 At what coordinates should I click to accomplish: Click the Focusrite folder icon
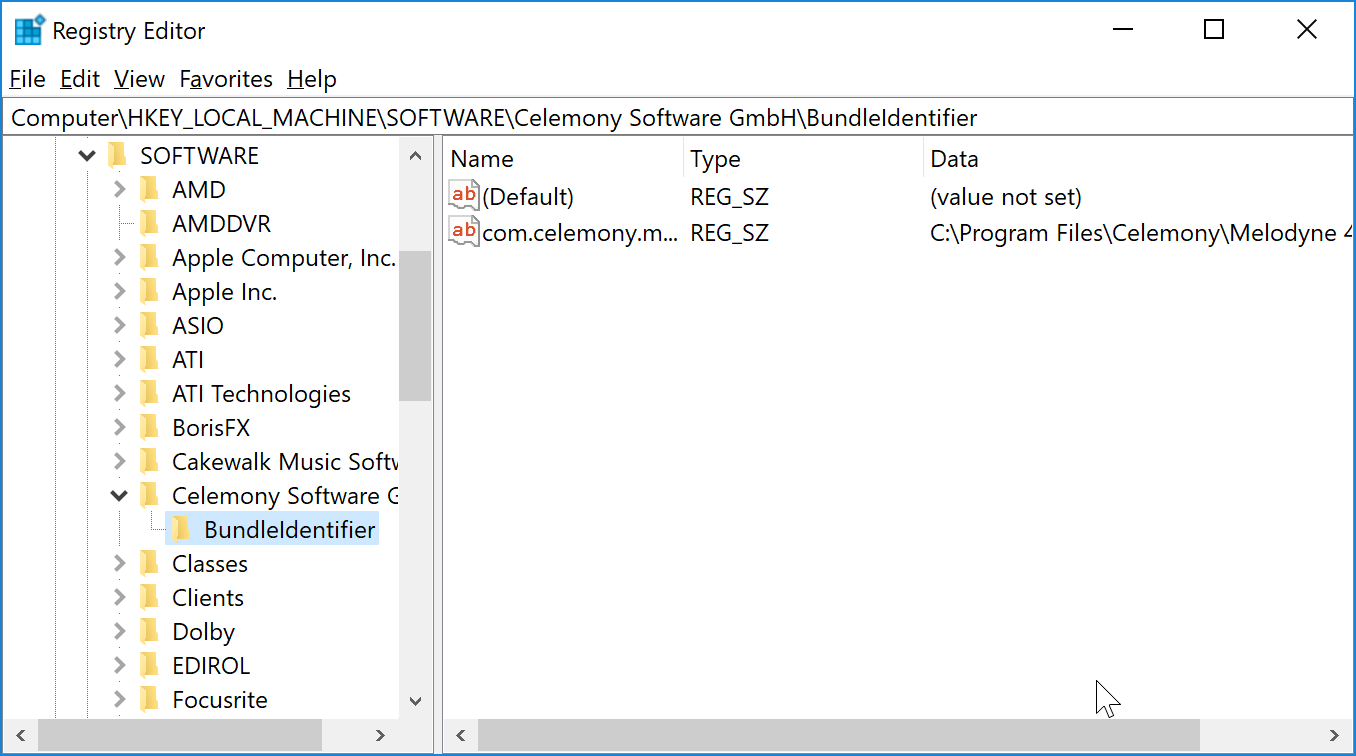coord(149,700)
